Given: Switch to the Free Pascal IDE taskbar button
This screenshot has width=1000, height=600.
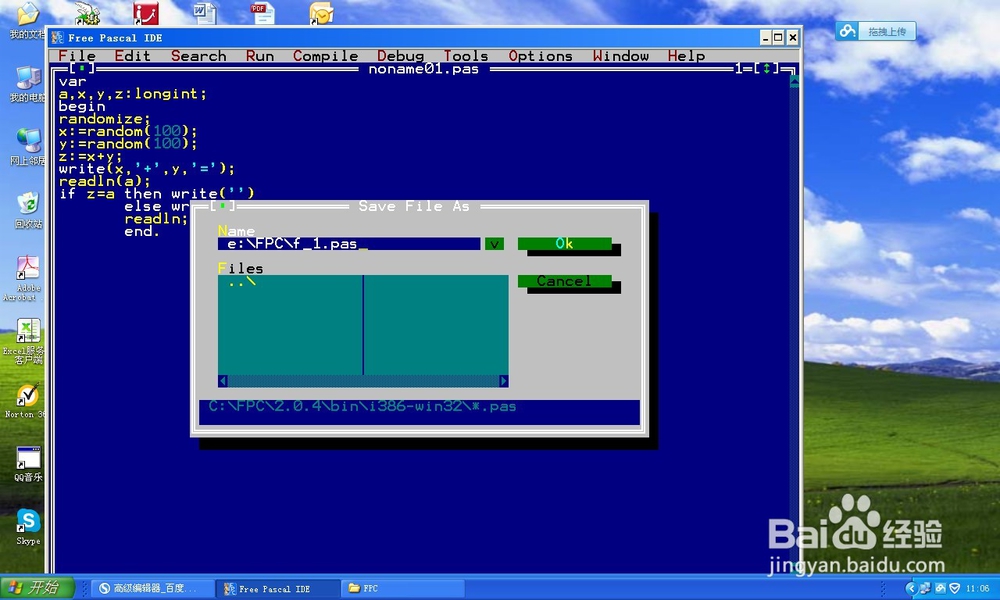Looking at the screenshot, I should pyautogui.click(x=277, y=589).
